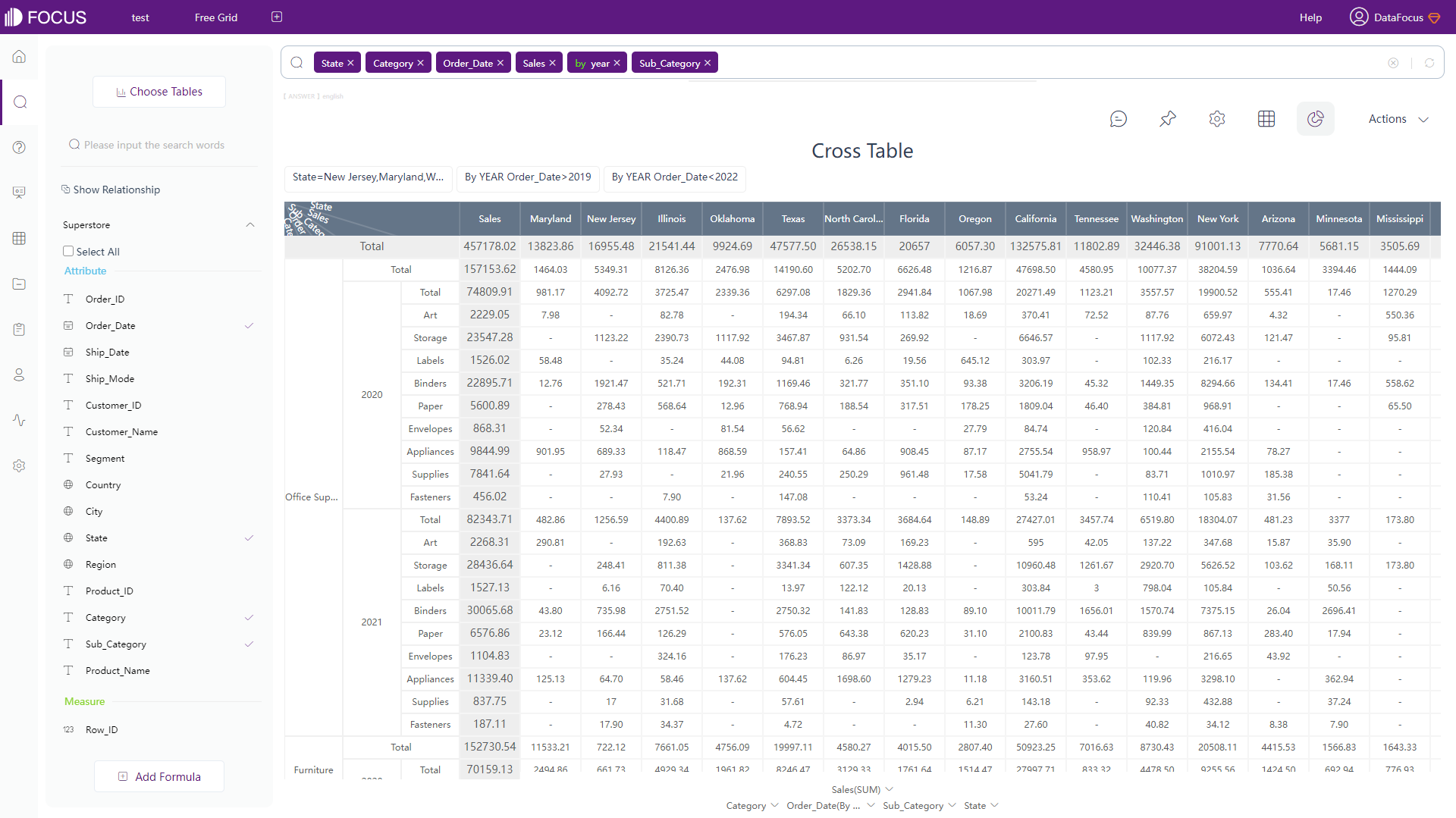Collapse the Superstore table section
Screen dimensions: 1456x818
tap(250, 225)
